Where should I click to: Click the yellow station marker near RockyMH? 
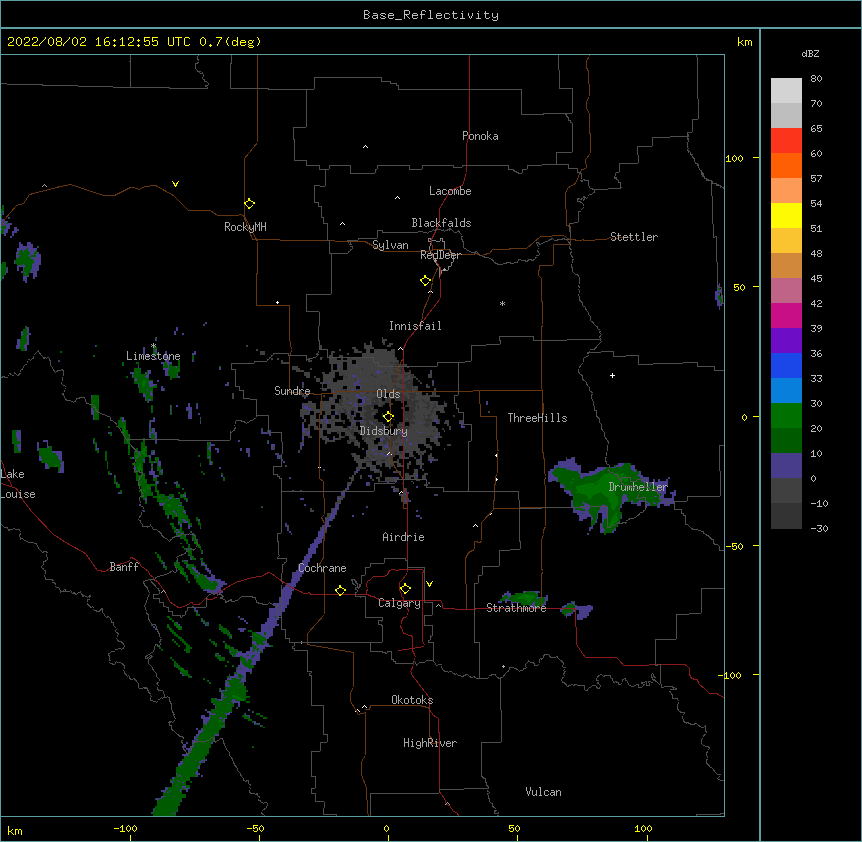pos(249,204)
